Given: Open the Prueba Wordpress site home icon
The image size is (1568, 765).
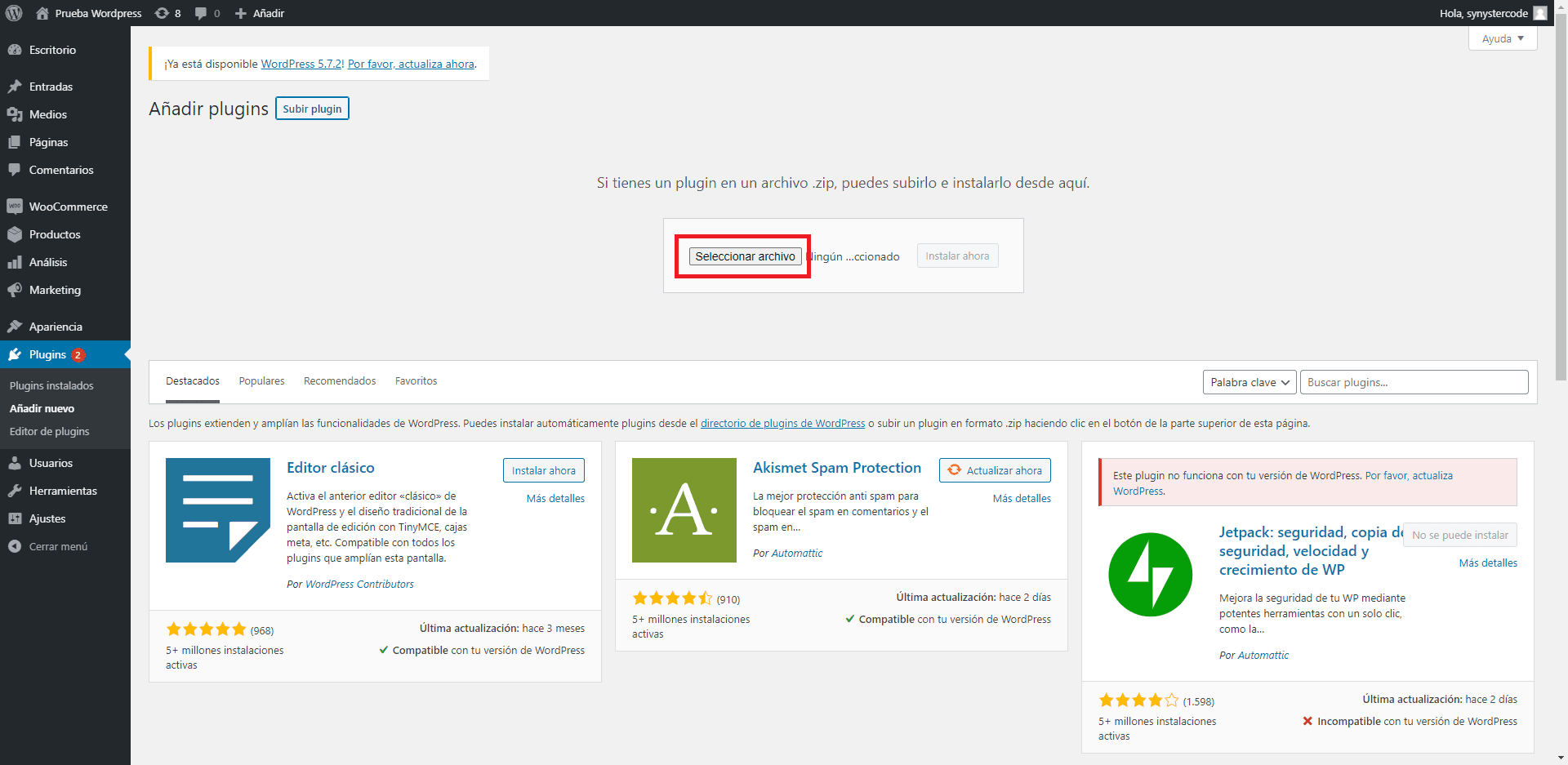Looking at the screenshot, I should pyautogui.click(x=42, y=13).
